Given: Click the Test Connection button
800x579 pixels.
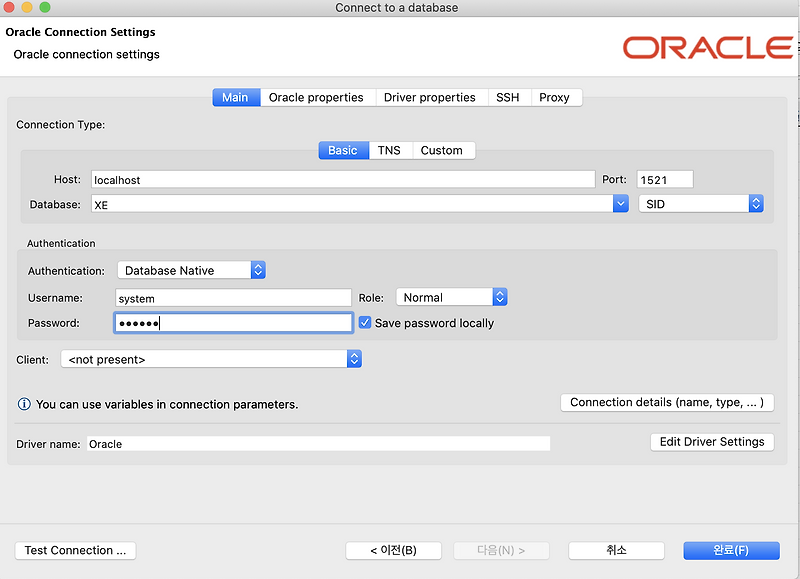Looking at the screenshot, I should tap(75, 550).
